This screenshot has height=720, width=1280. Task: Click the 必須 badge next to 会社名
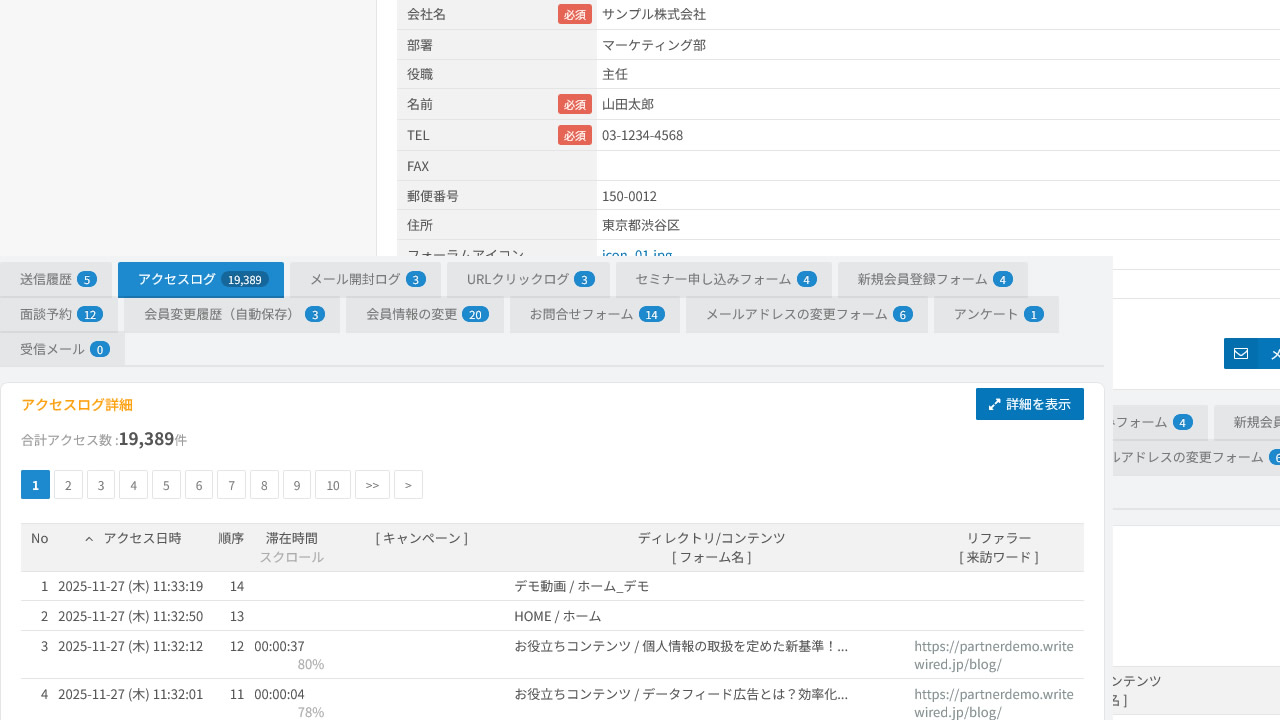(x=575, y=14)
